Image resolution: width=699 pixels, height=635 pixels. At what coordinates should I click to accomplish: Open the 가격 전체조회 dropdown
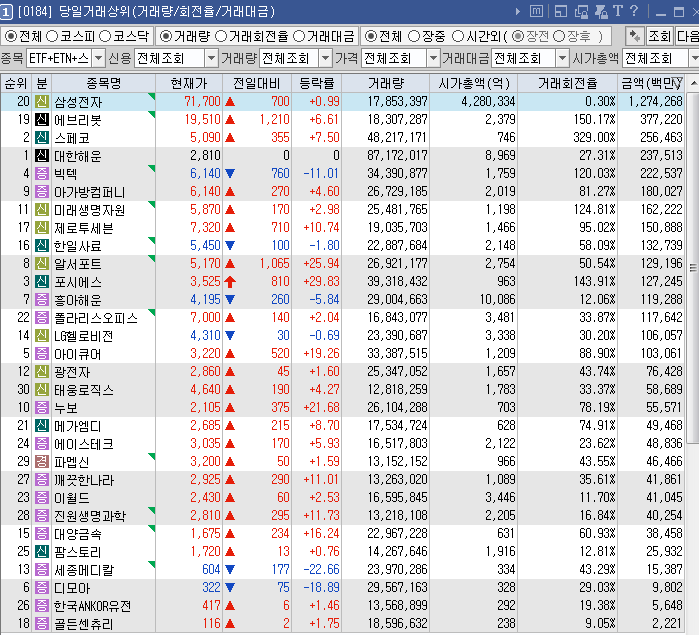[x=433, y=58]
